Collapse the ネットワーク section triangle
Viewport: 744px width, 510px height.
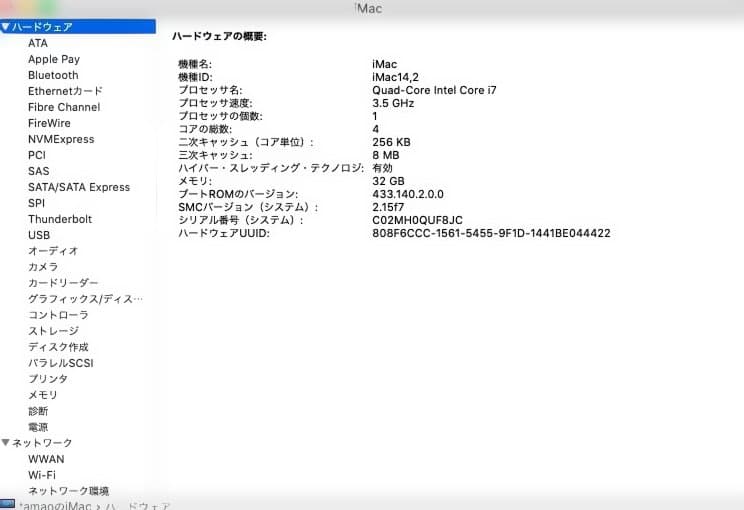5,443
